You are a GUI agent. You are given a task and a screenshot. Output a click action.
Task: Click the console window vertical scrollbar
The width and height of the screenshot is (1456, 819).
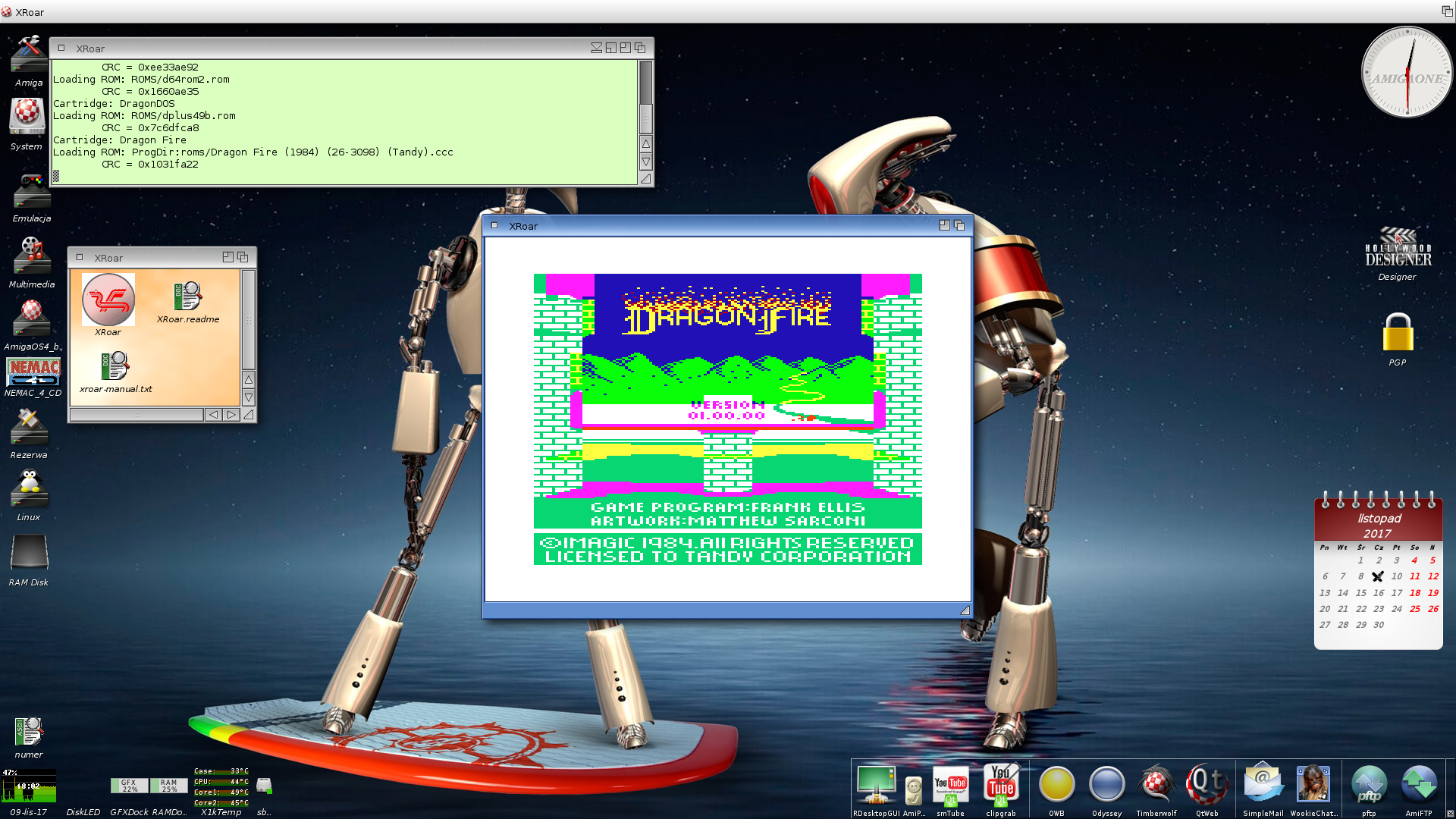tap(646, 96)
